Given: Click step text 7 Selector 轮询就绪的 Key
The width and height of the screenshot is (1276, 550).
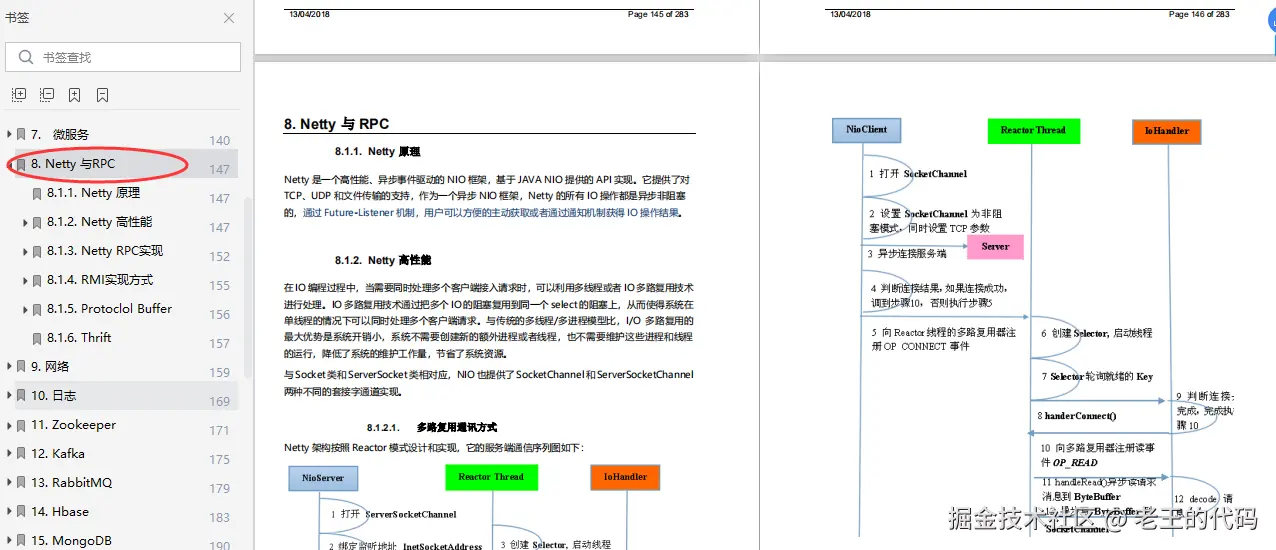Looking at the screenshot, I should click(1096, 377).
